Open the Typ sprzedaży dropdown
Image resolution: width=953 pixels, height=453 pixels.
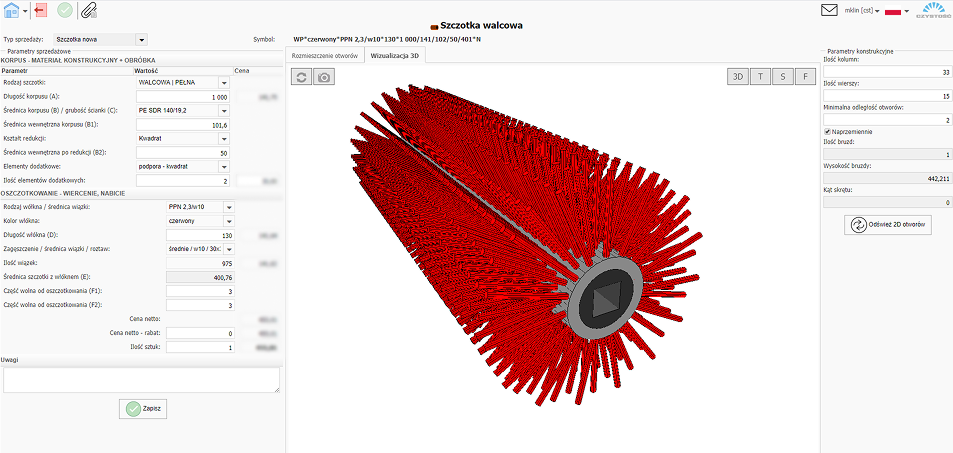coord(142,40)
